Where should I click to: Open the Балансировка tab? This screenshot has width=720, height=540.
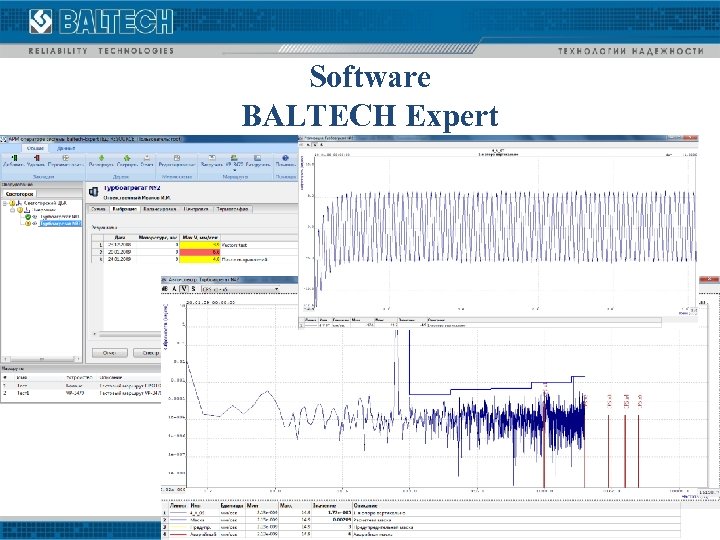point(159,209)
